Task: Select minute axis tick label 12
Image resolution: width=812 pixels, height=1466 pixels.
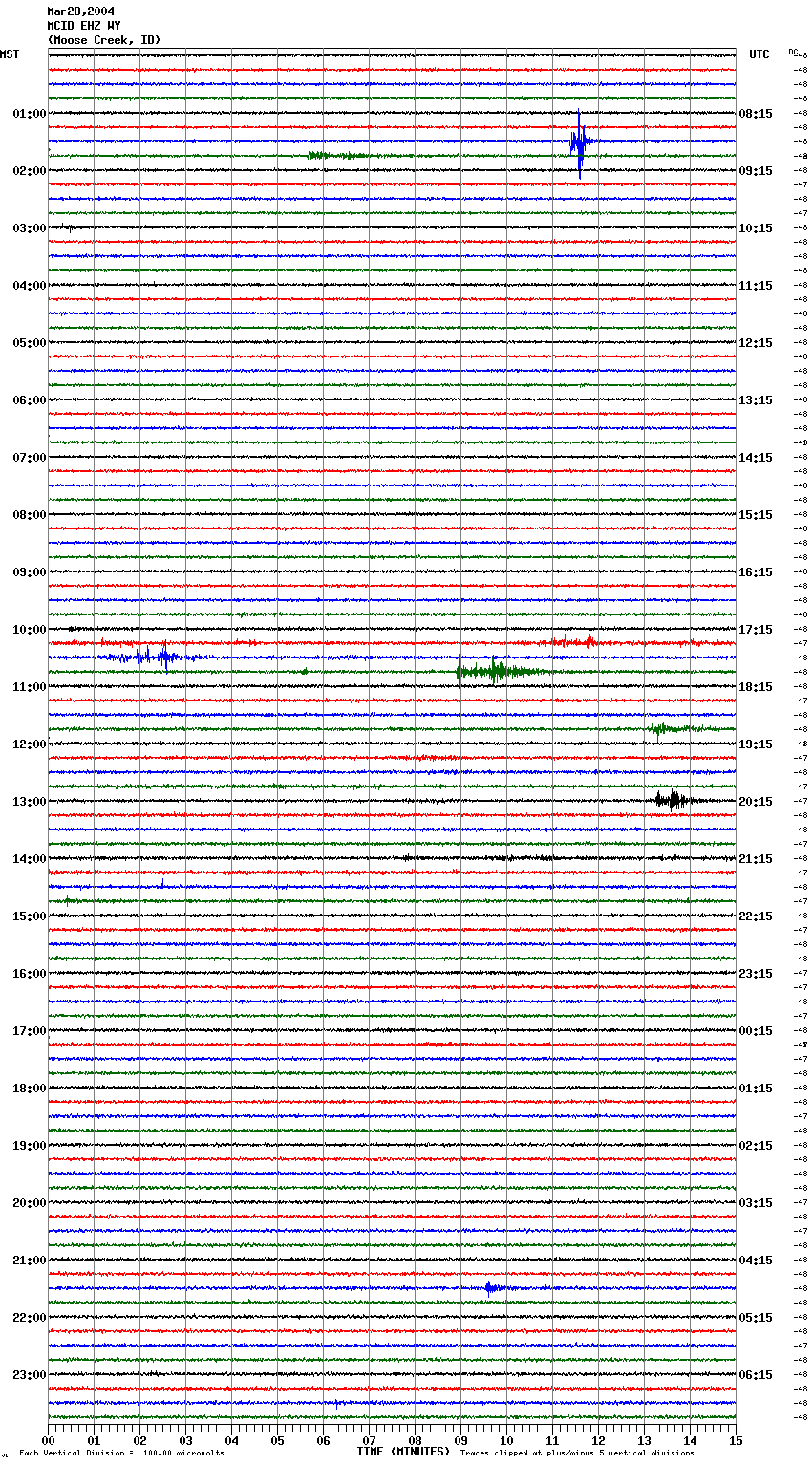Action: coord(598,1441)
